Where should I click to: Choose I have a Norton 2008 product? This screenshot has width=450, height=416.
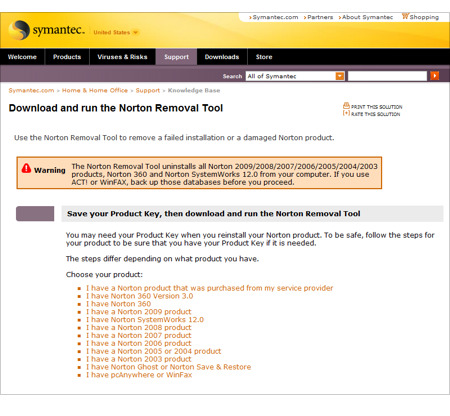[139, 328]
